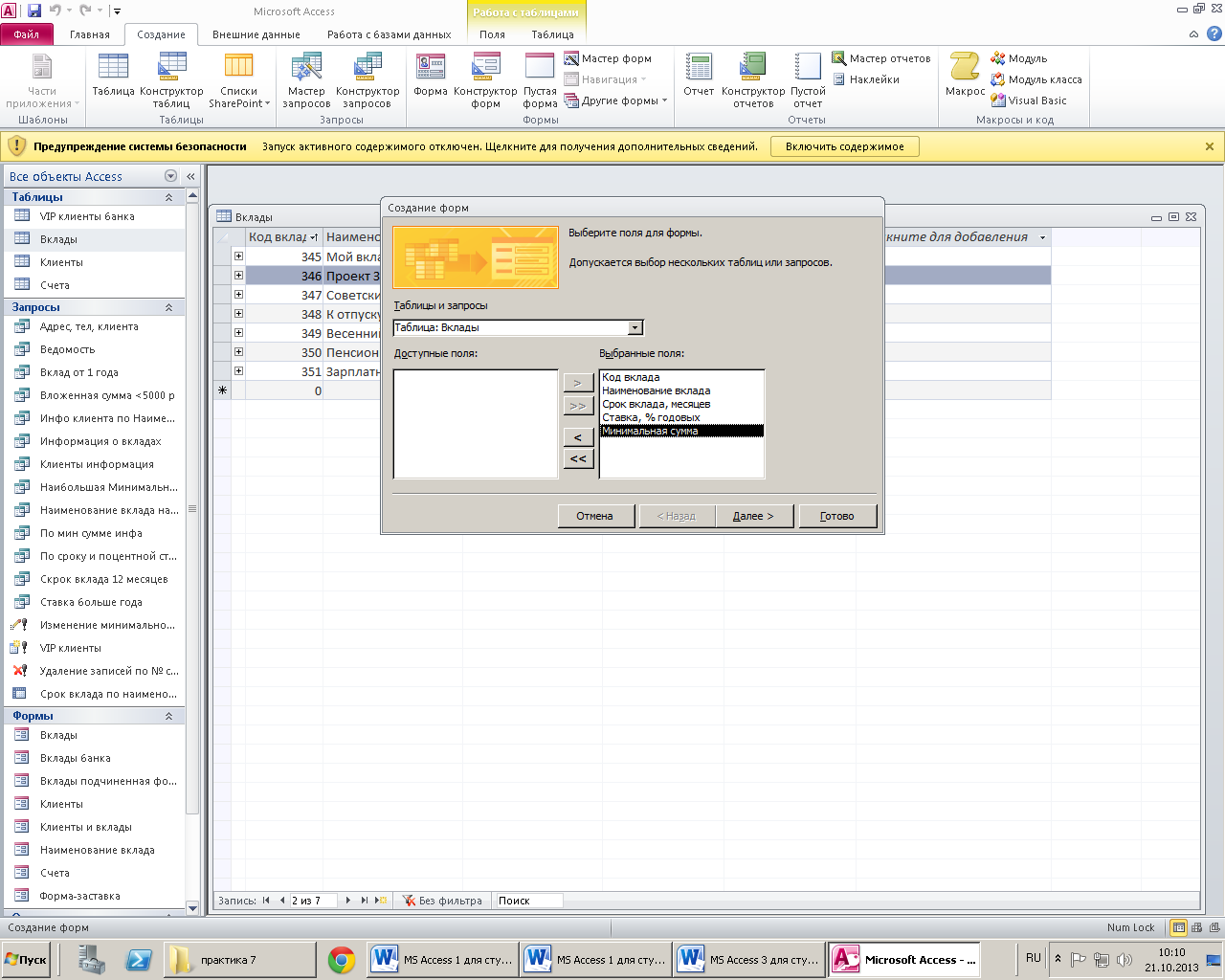This screenshot has height=980, width=1225.
Task: Collapse the Таблицы group
Action: [x=168, y=197]
